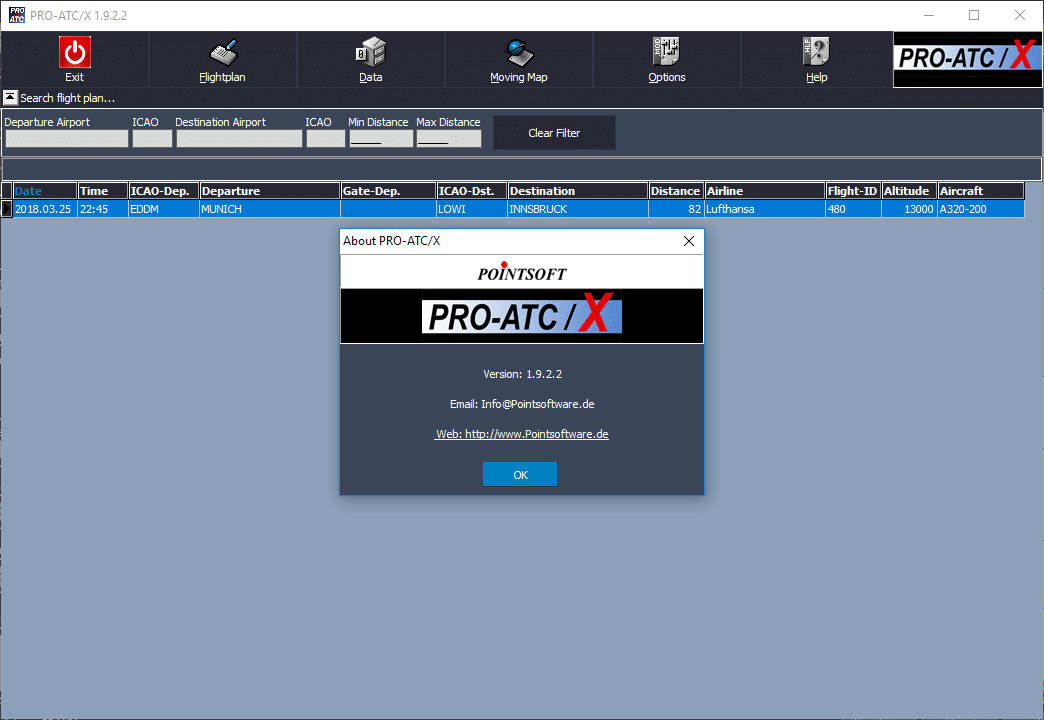Open the Options toolbar icon

[x=667, y=53]
